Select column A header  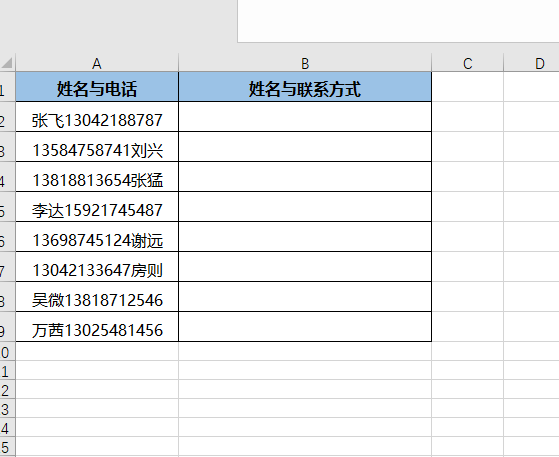click(x=97, y=63)
